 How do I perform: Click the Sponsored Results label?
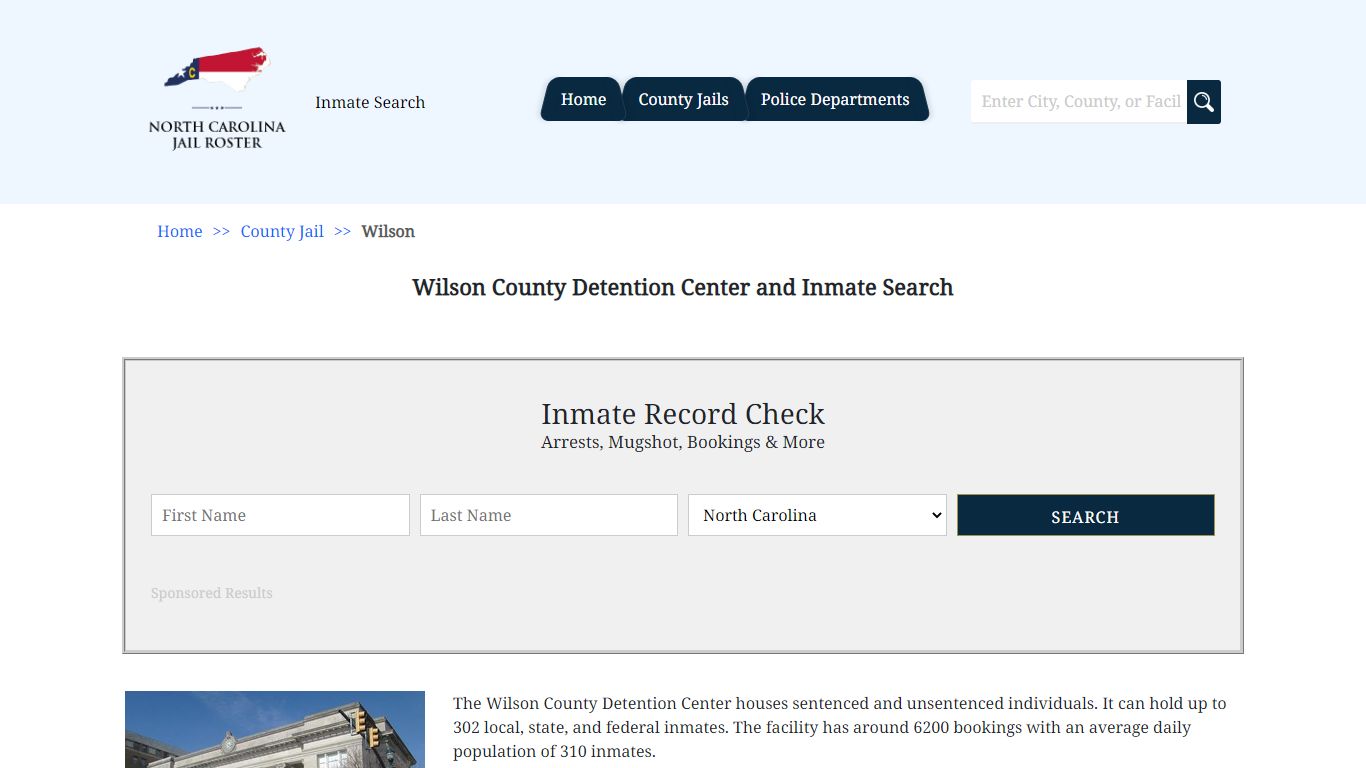coord(211,593)
